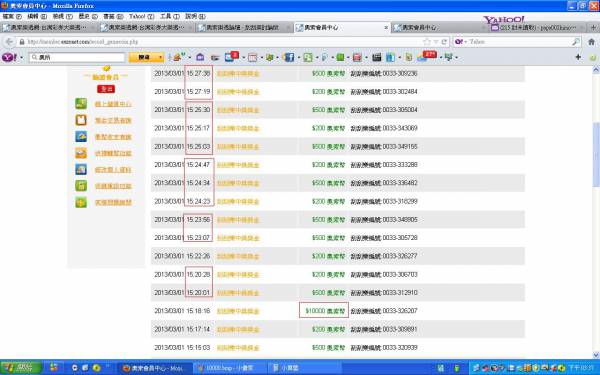
Task: Switch to the 小算盤 taskbar window
Action: coord(304,368)
